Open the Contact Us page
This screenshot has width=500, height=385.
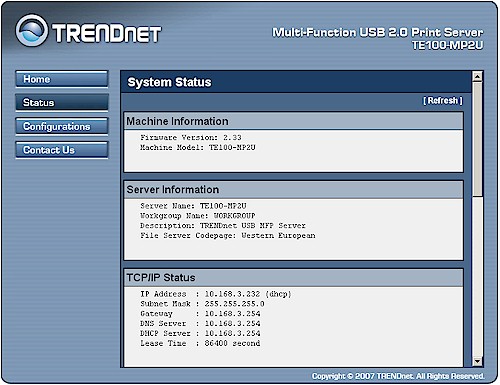[62, 150]
